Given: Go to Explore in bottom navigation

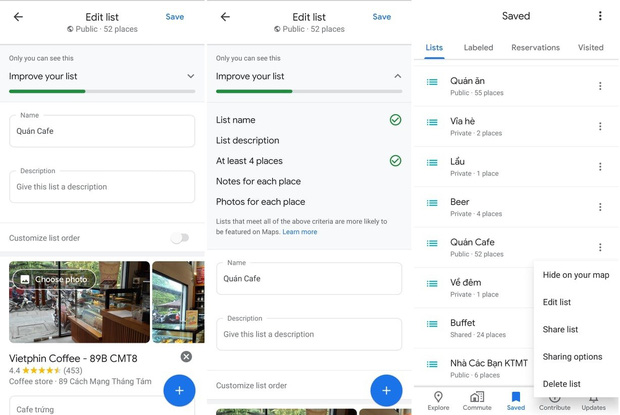Looking at the screenshot, I should coord(438,401).
